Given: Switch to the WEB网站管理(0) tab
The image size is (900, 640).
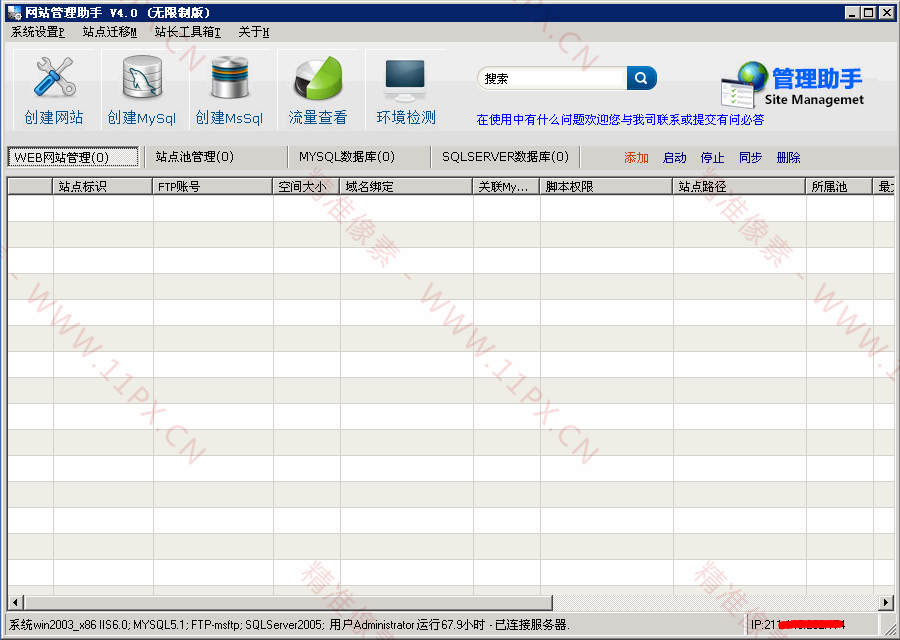Looking at the screenshot, I should click(x=73, y=157).
